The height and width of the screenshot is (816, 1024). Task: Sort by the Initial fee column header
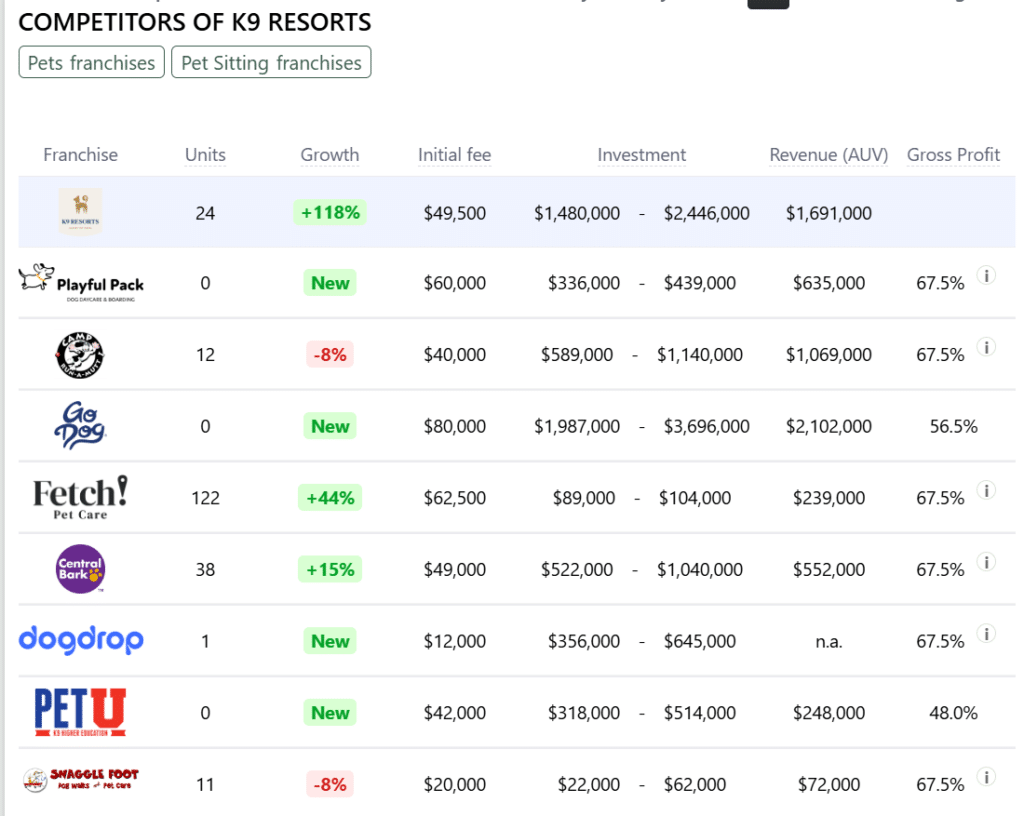[x=455, y=155]
